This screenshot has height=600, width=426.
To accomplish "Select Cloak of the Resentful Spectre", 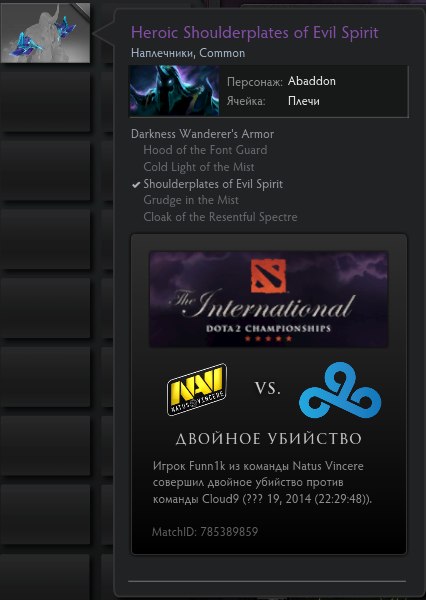I will tap(220, 217).
